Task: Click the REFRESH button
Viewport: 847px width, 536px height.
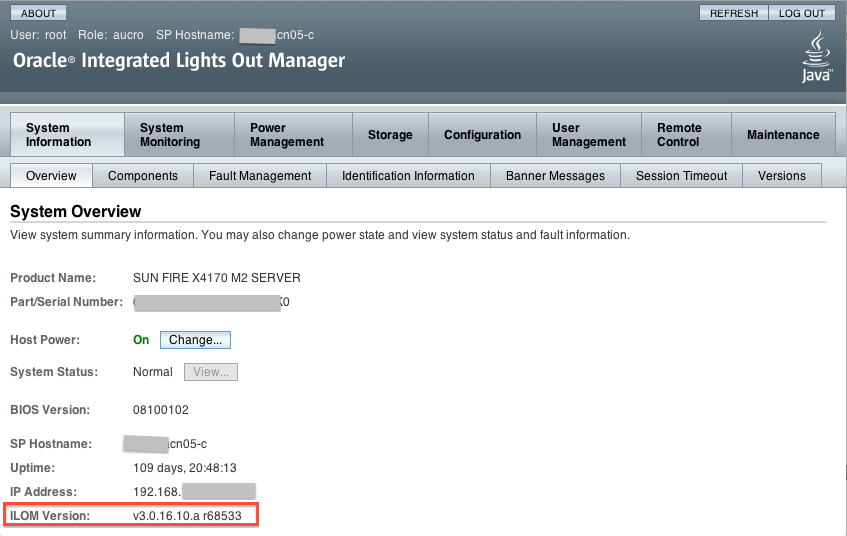Action: [734, 13]
